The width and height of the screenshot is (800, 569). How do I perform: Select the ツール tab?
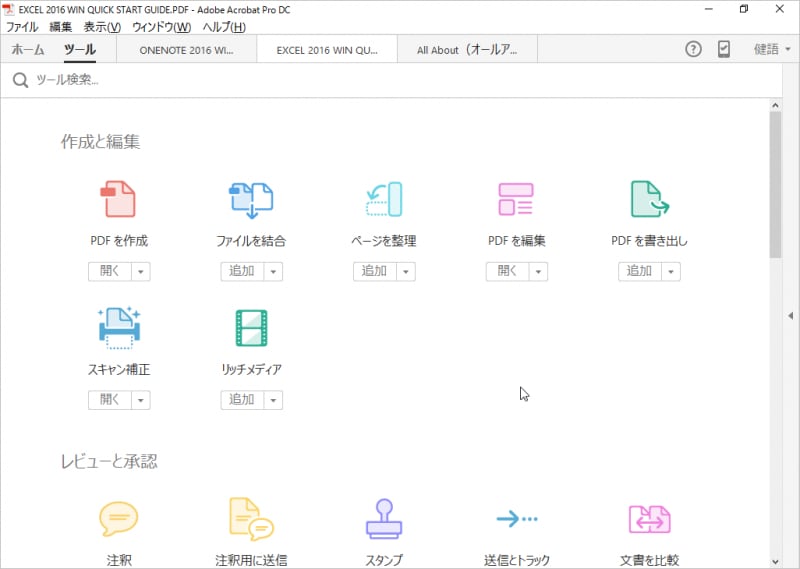(x=80, y=50)
